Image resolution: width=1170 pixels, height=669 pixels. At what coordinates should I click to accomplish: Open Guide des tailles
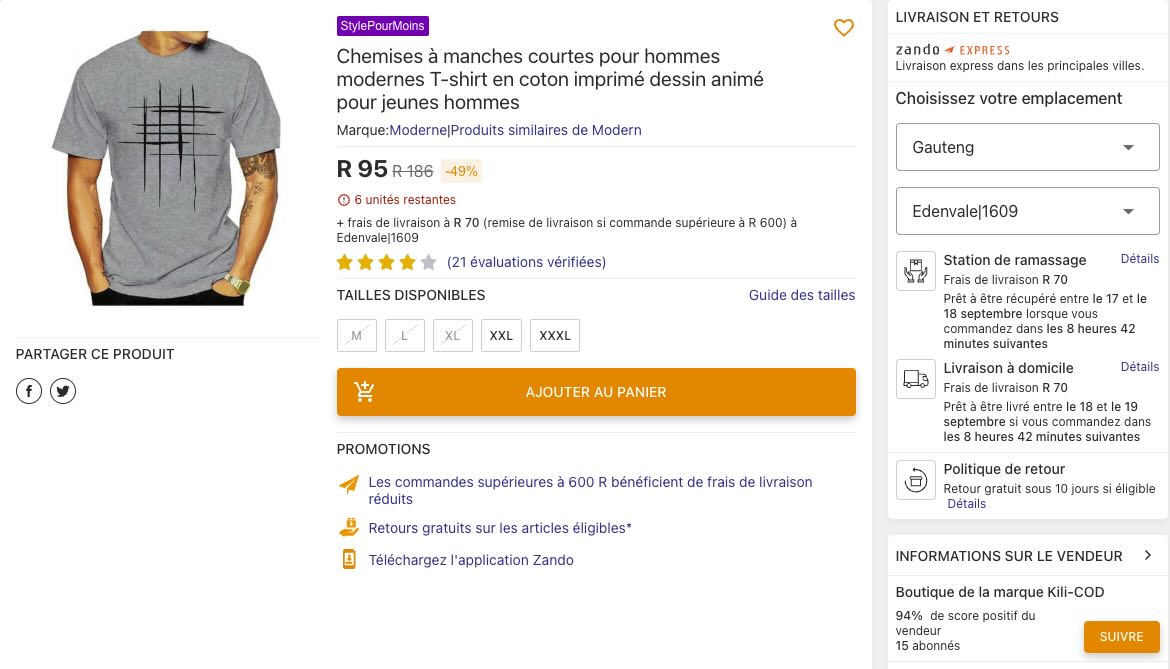pyautogui.click(x=802, y=295)
